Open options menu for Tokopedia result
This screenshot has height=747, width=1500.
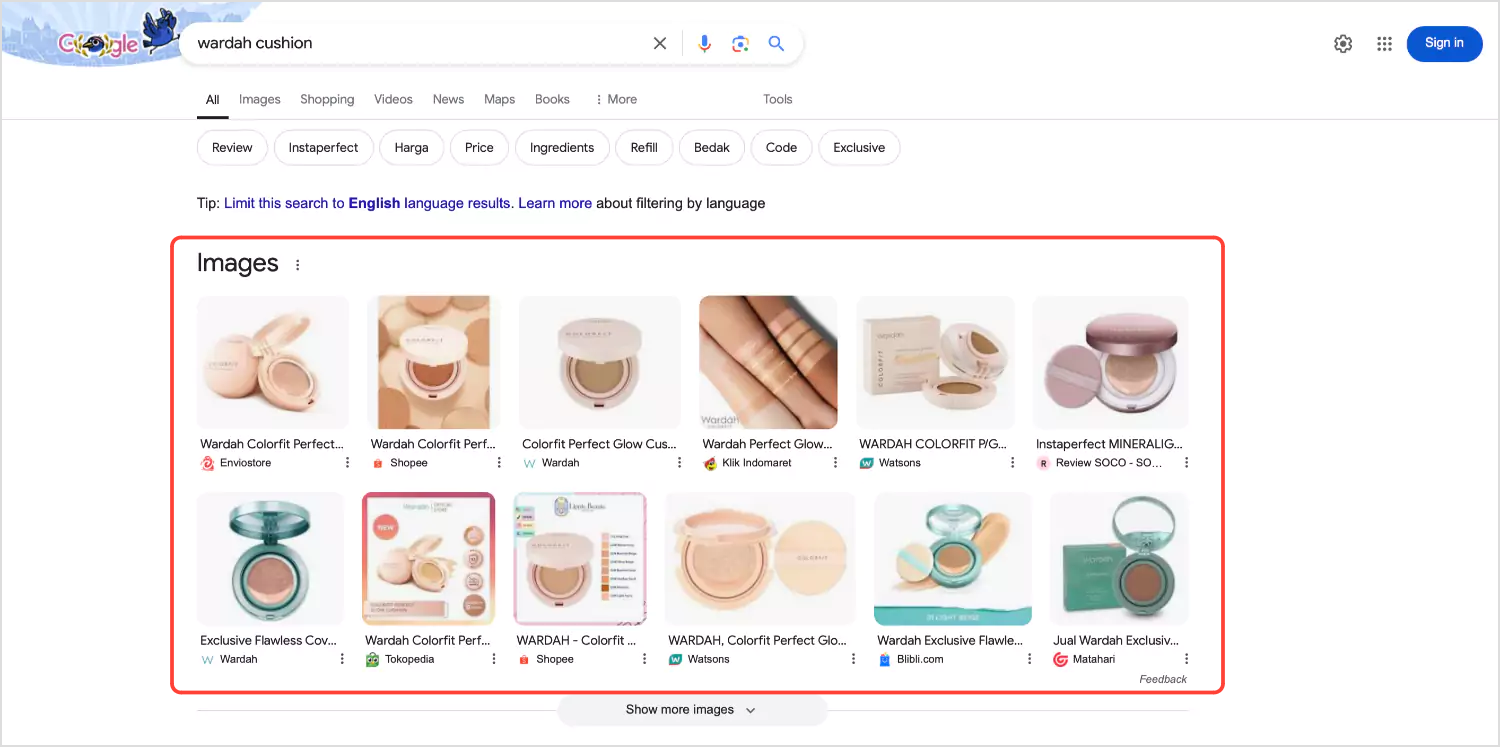[x=493, y=659]
